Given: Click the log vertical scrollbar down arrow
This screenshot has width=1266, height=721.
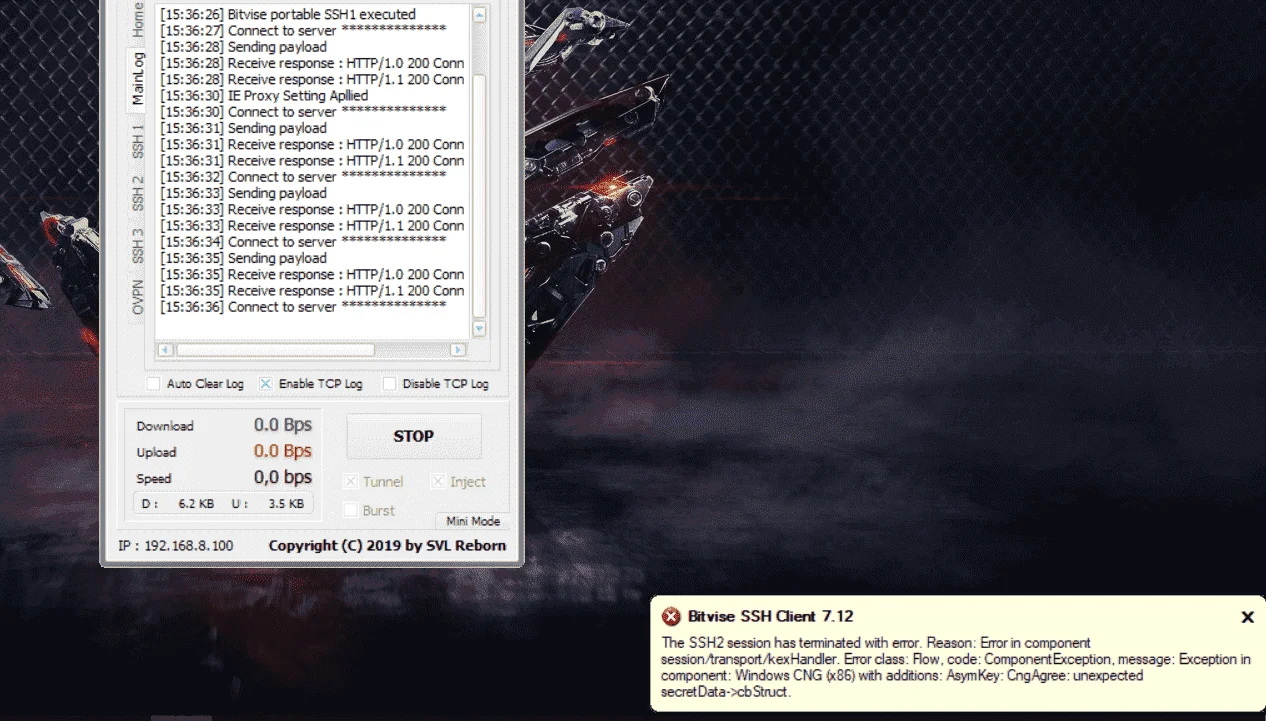Looking at the screenshot, I should [478, 328].
